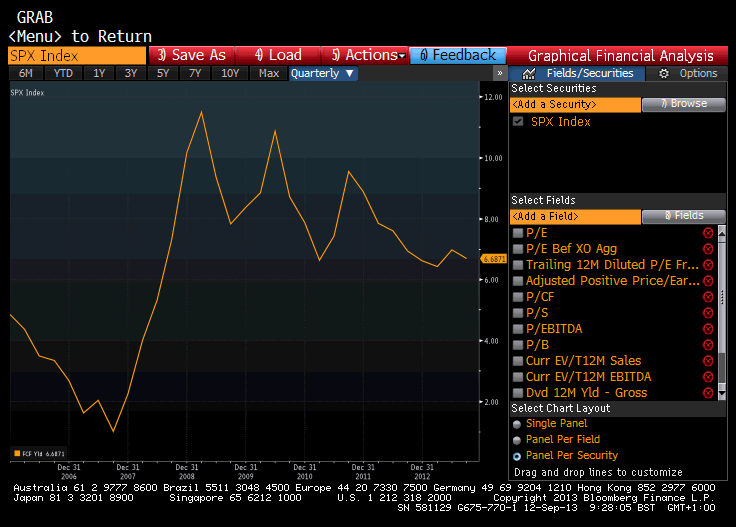The height and width of the screenshot is (527, 736).
Task: Remove Curr EV/T12M Sales field
Action: click(708, 361)
